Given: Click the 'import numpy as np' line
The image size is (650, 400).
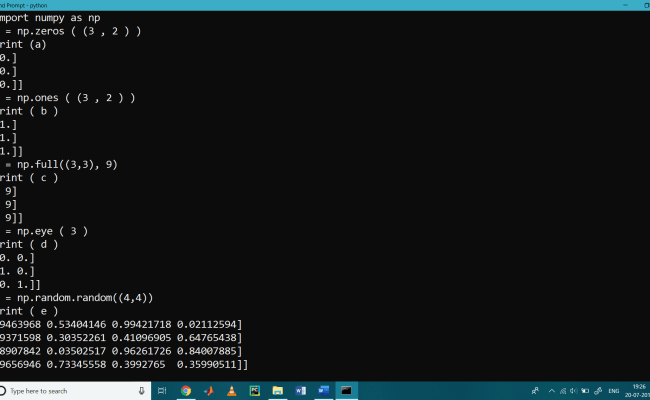Looking at the screenshot, I should 50,18.
